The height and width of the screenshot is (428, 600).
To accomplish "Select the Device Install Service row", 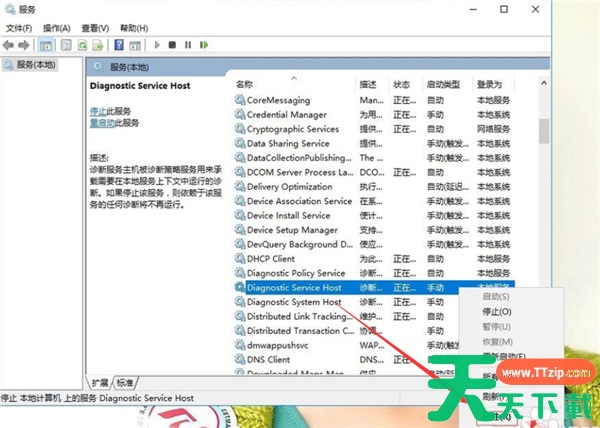I will (x=373, y=215).
